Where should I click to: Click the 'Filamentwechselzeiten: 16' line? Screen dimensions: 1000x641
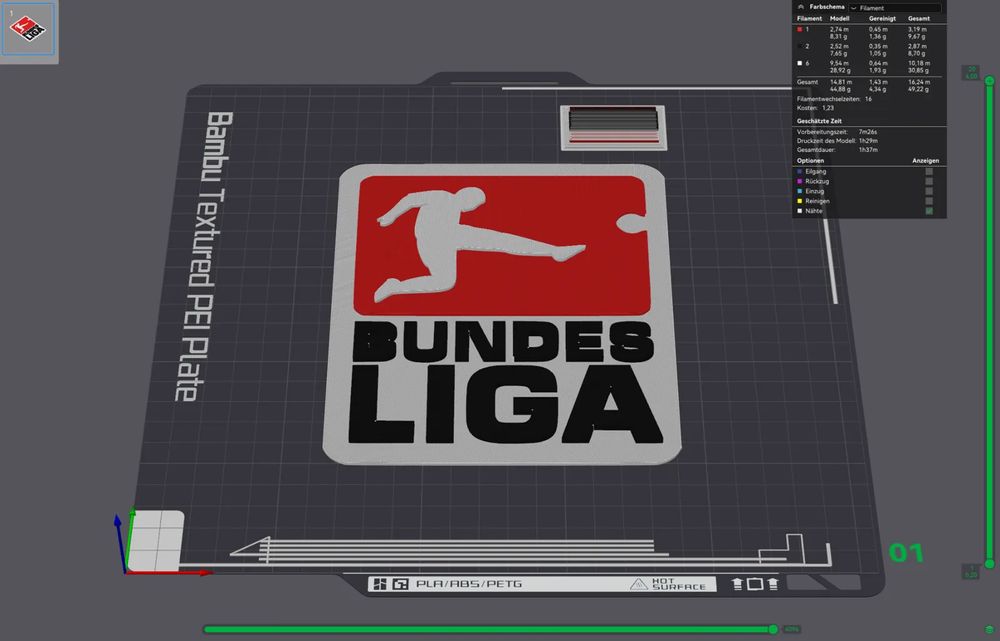point(834,99)
